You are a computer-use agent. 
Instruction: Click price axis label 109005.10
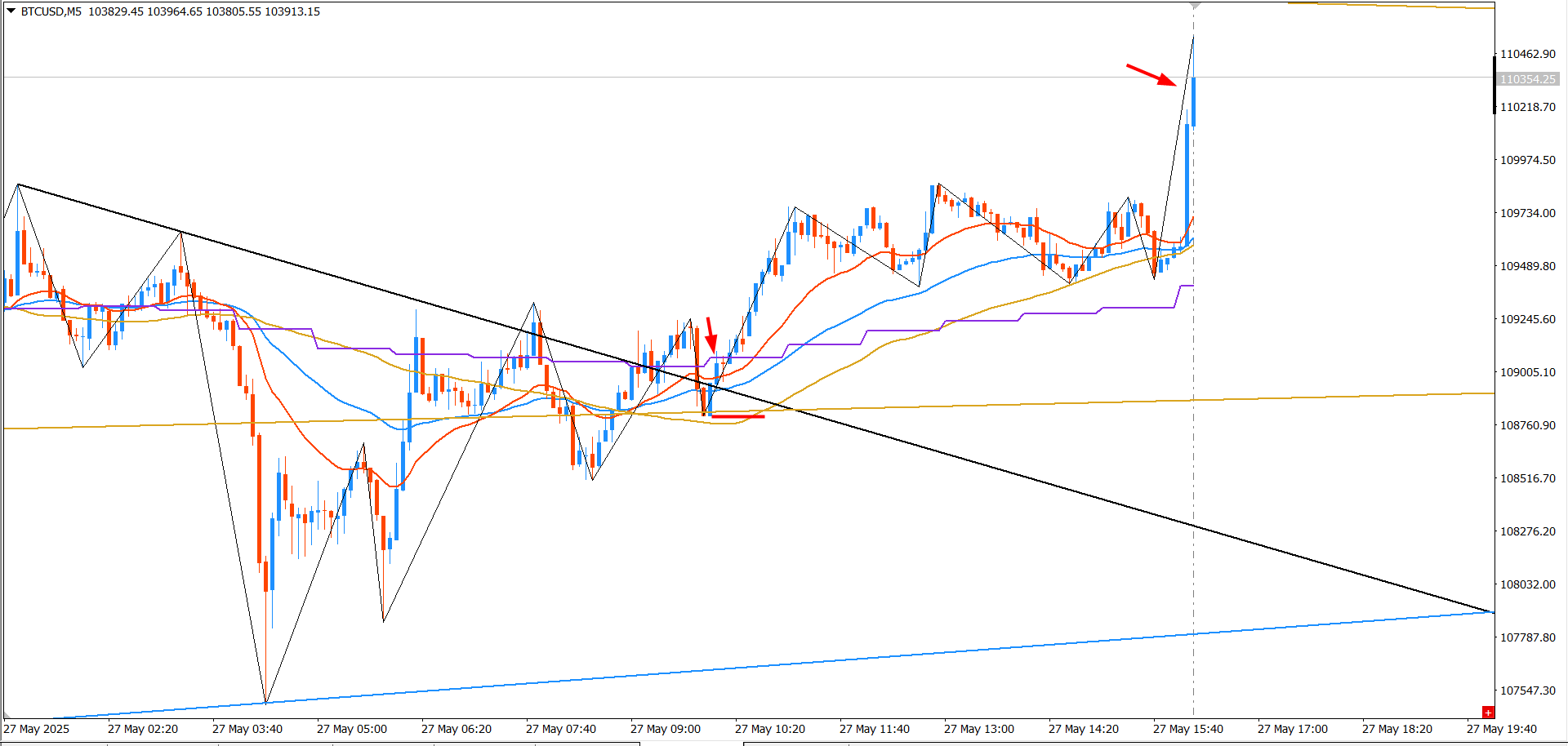tap(1528, 372)
